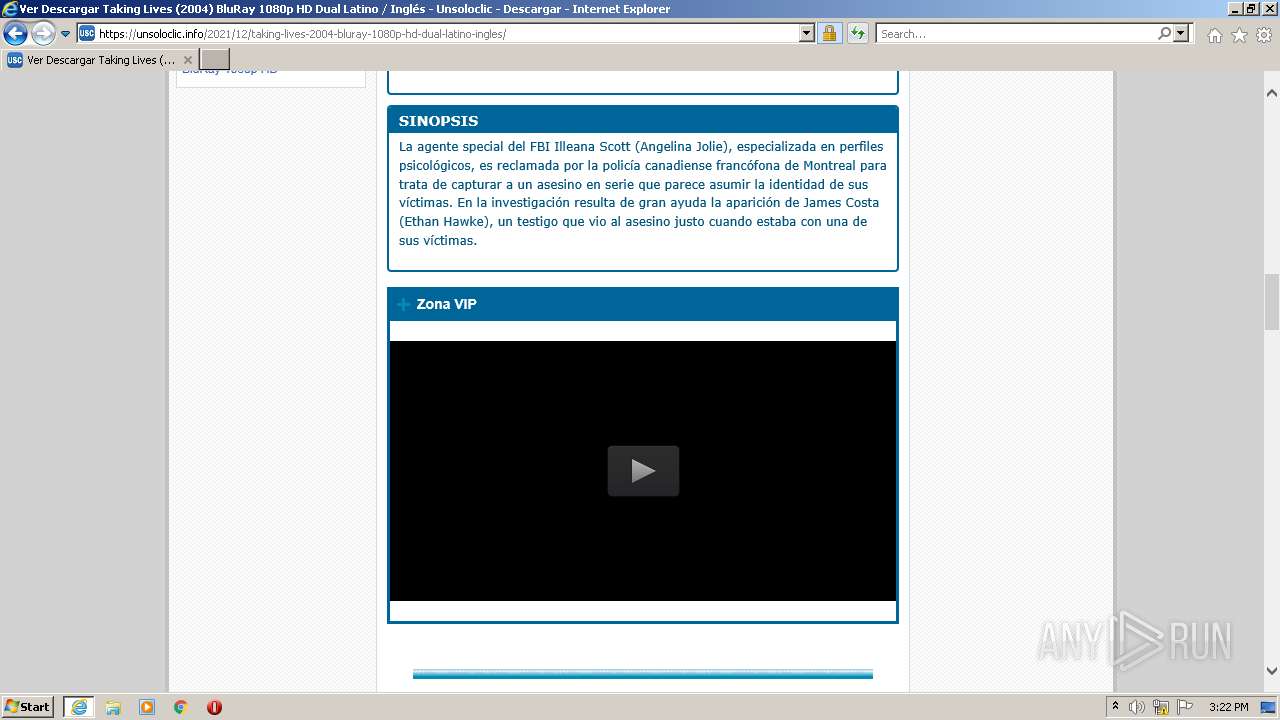Open Favorites star icon
The width and height of the screenshot is (1280, 720).
coord(1239,35)
